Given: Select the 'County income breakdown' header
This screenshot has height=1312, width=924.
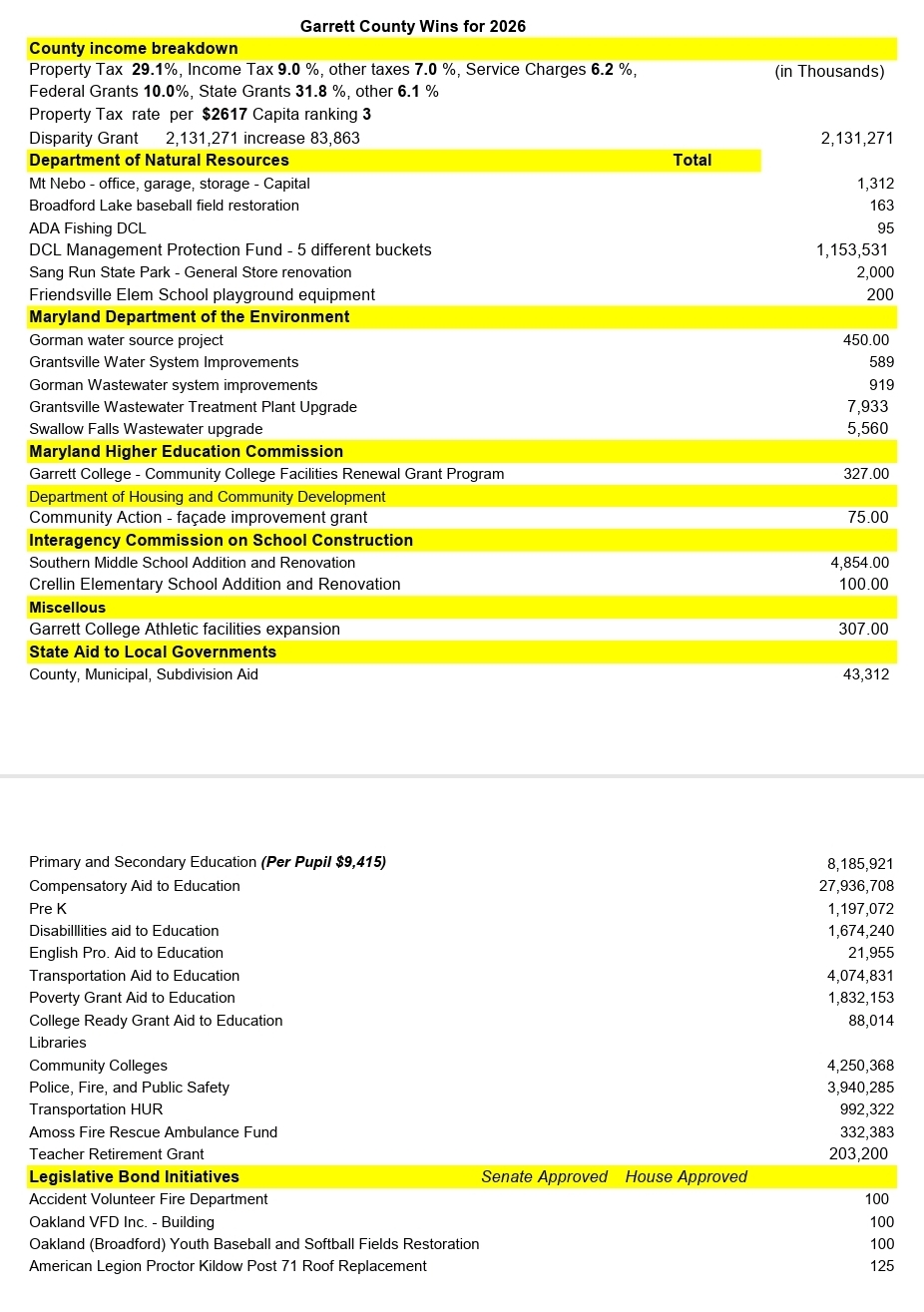Looking at the screenshot, I should (134, 48).
